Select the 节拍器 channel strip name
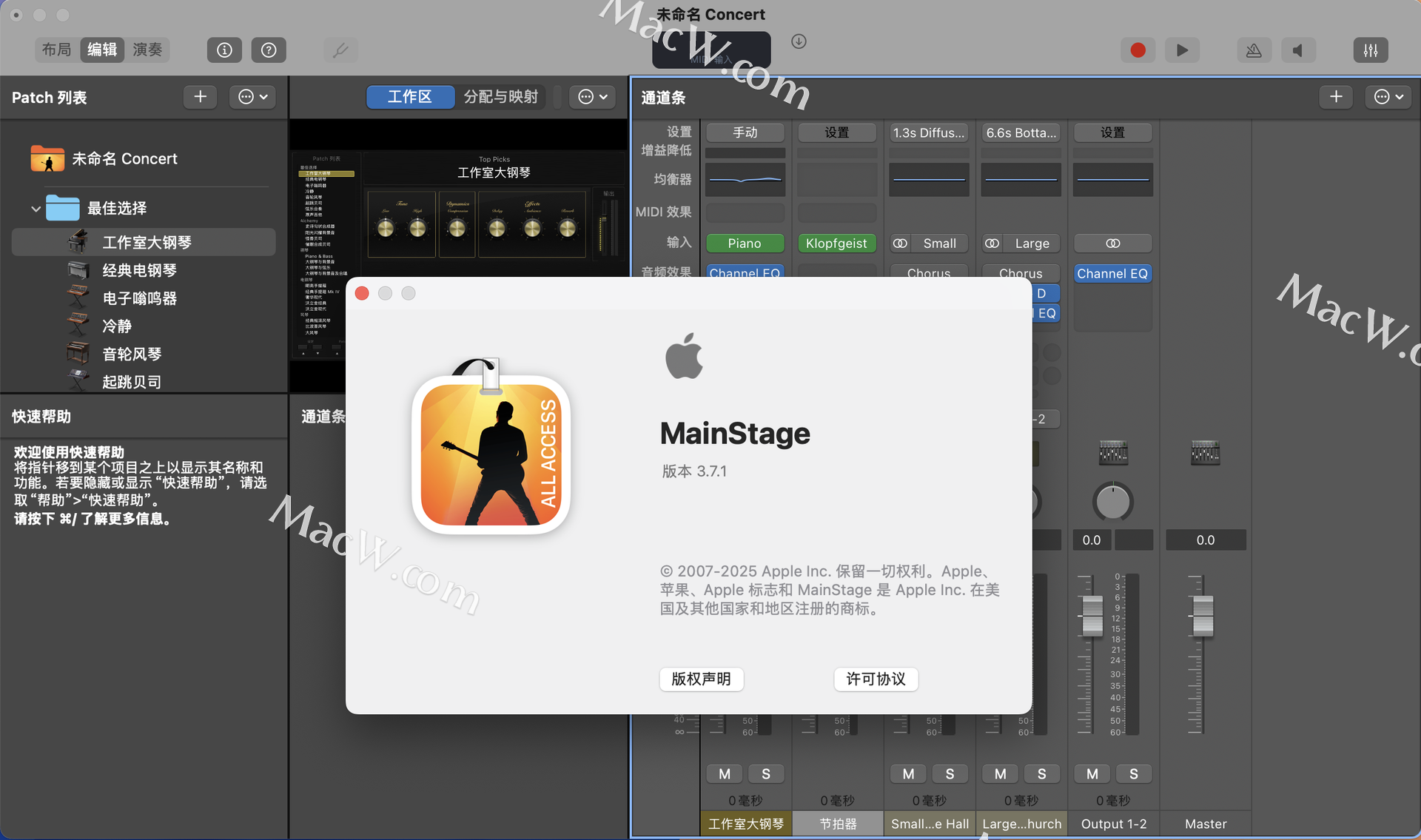Viewport: 1421px width, 840px height. pyautogui.click(x=838, y=824)
